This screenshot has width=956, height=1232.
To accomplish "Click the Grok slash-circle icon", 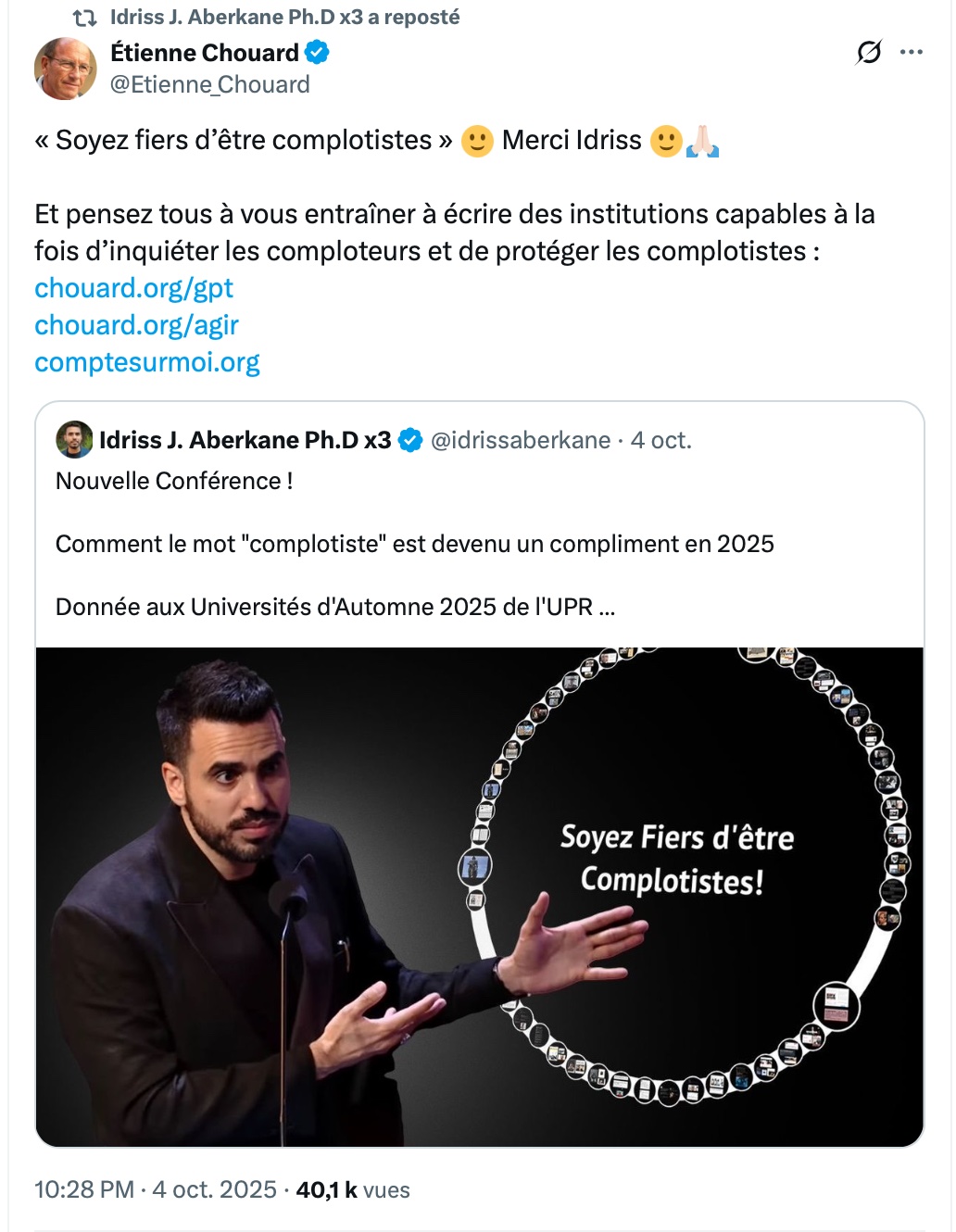I will (869, 53).
